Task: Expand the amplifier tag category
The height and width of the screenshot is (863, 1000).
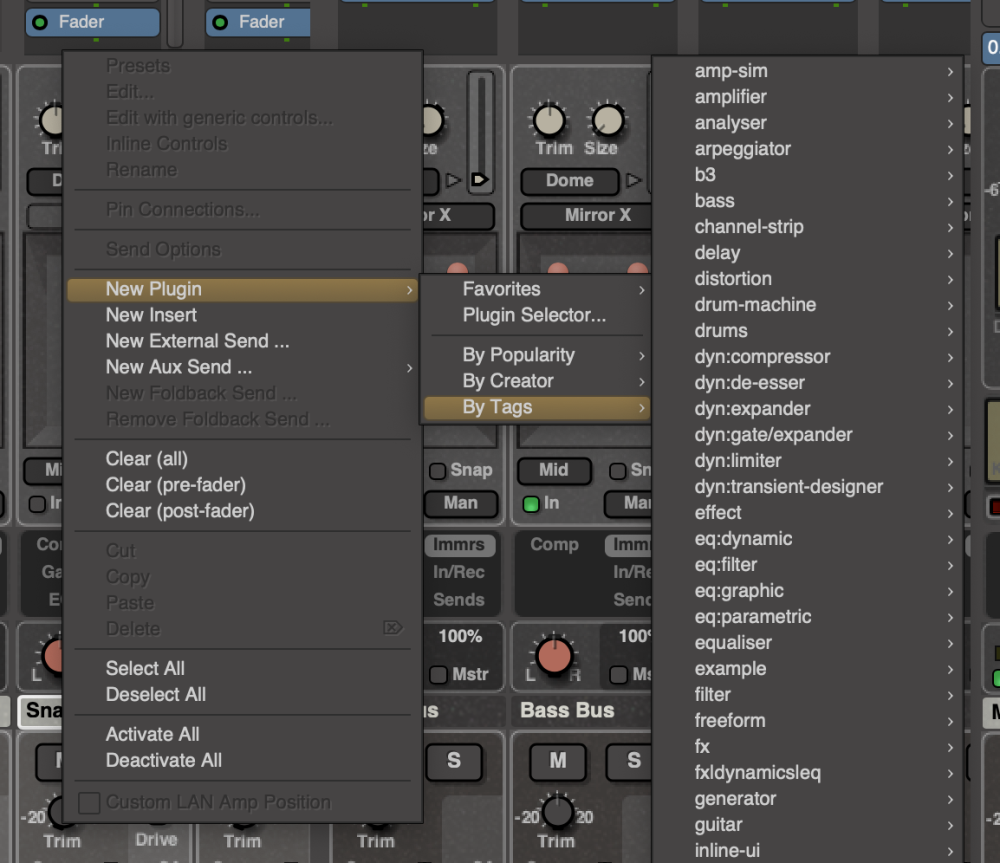Action: [807, 97]
